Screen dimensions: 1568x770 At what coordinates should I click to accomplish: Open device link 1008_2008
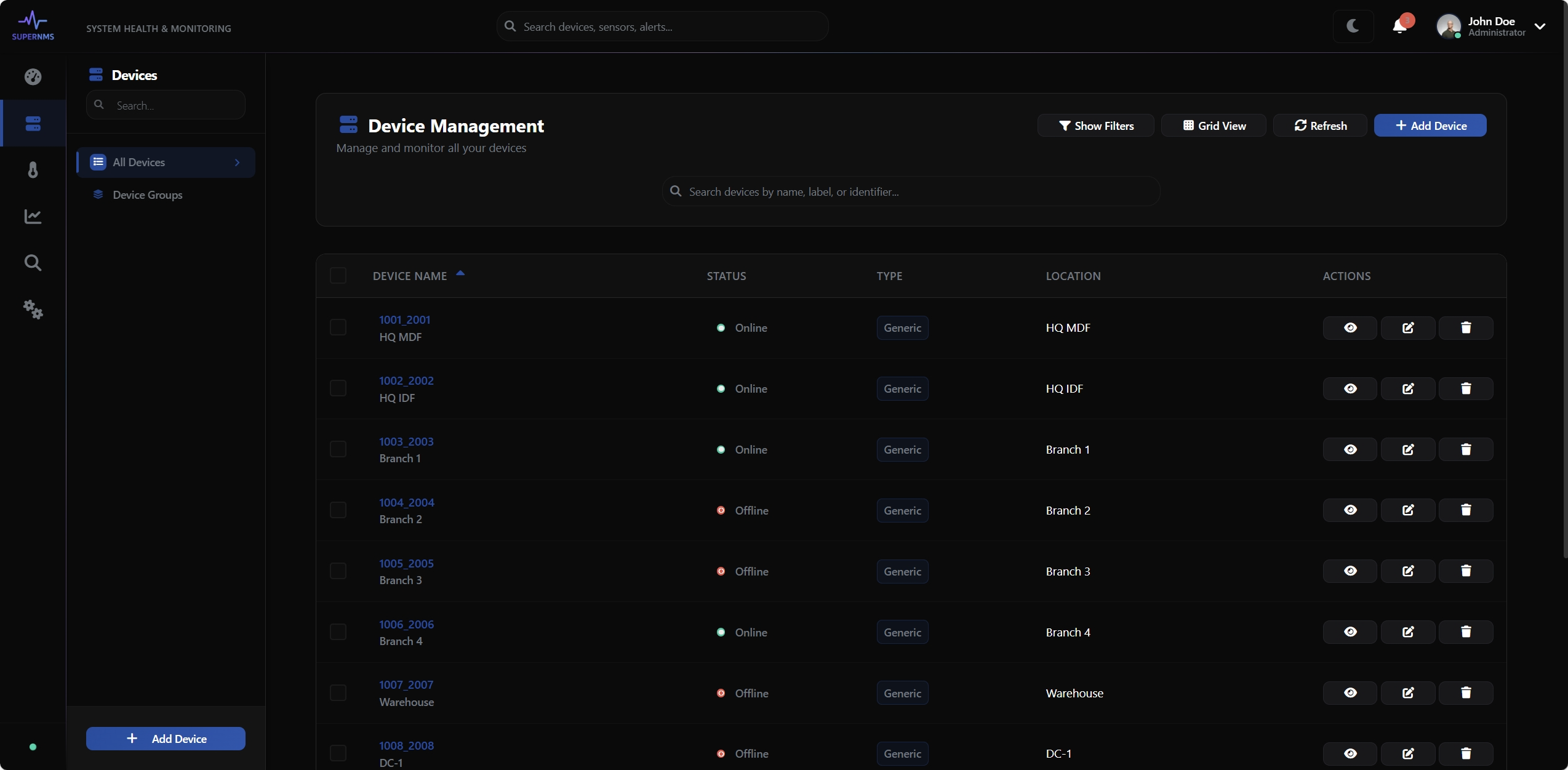pyautogui.click(x=406, y=745)
